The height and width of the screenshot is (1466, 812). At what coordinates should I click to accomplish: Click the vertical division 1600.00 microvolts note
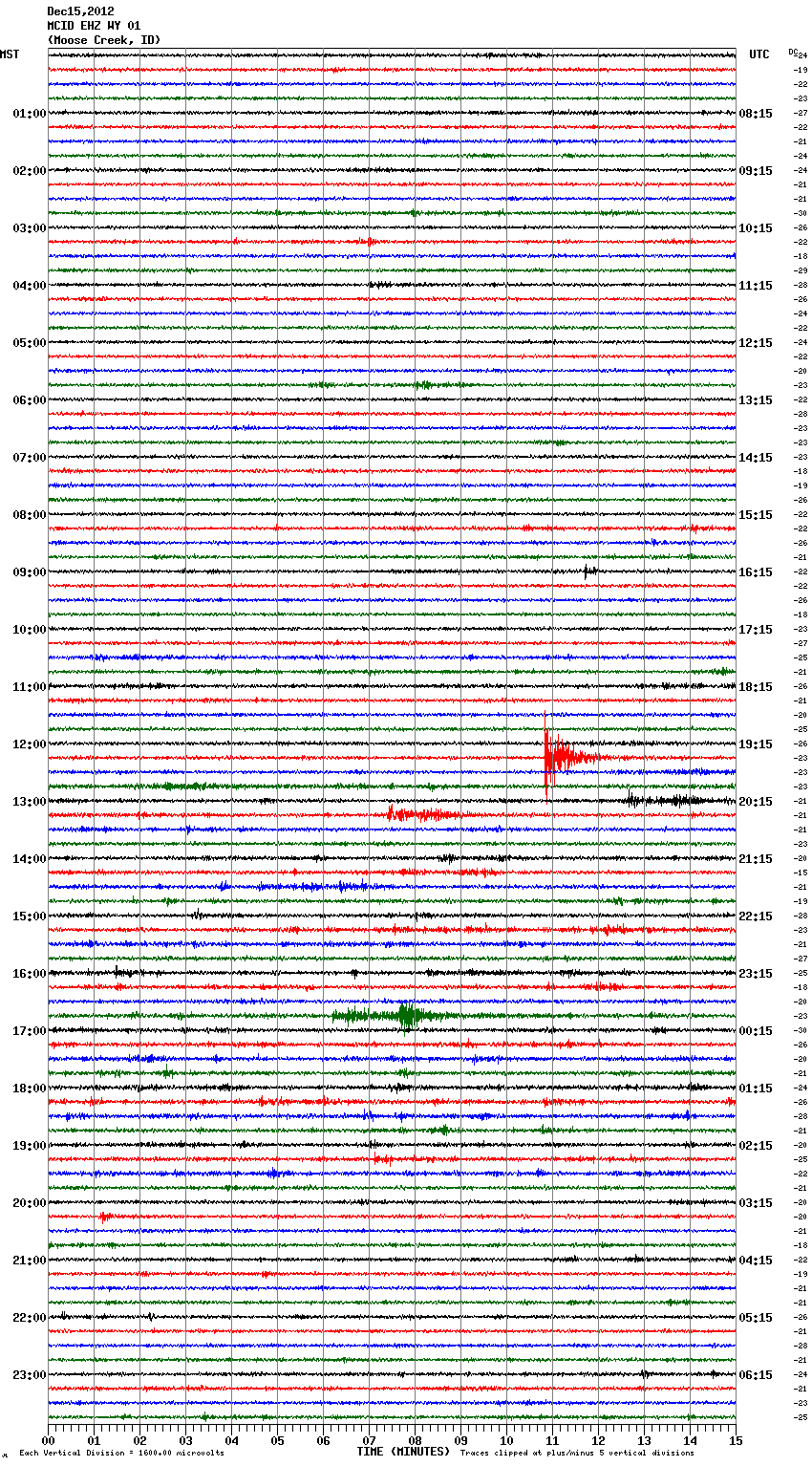click(121, 1453)
